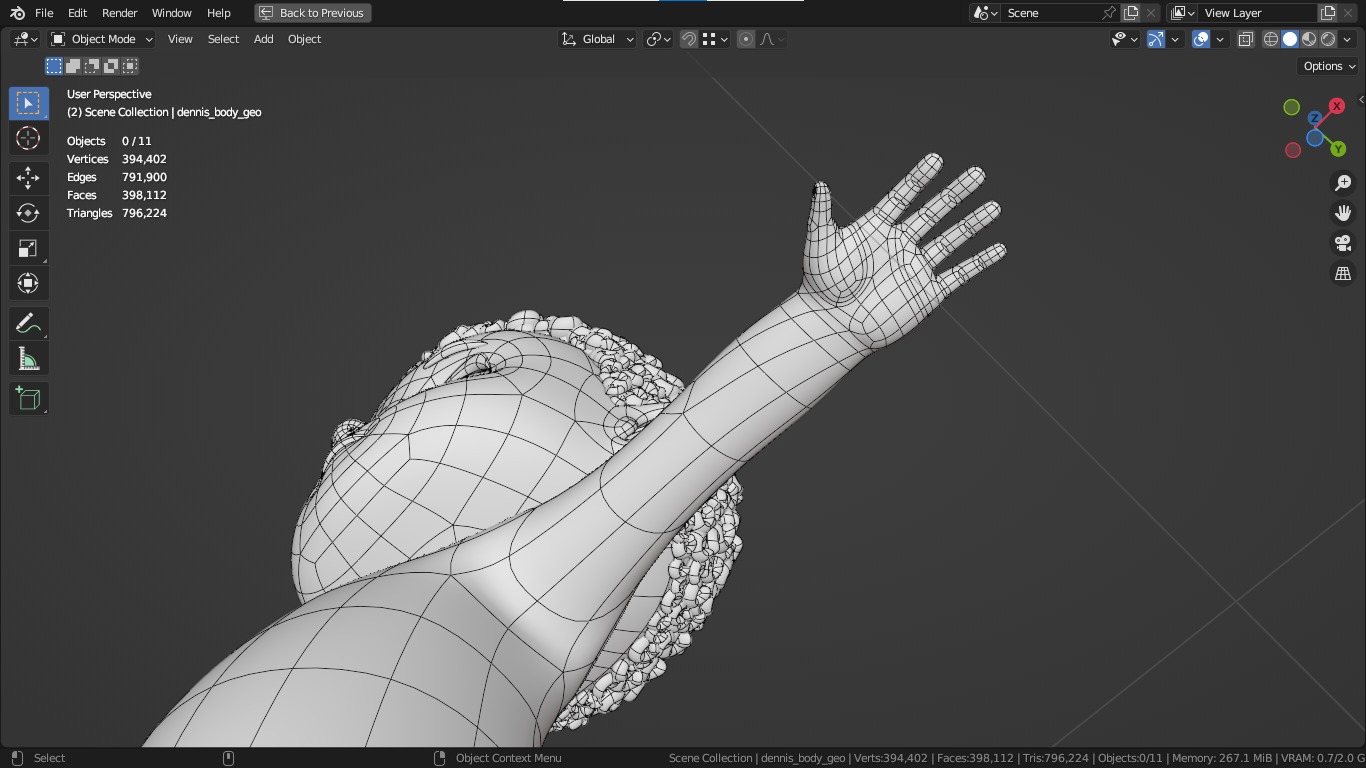Set selection mode to extend selection
The image size is (1366, 768).
coord(73,66)
